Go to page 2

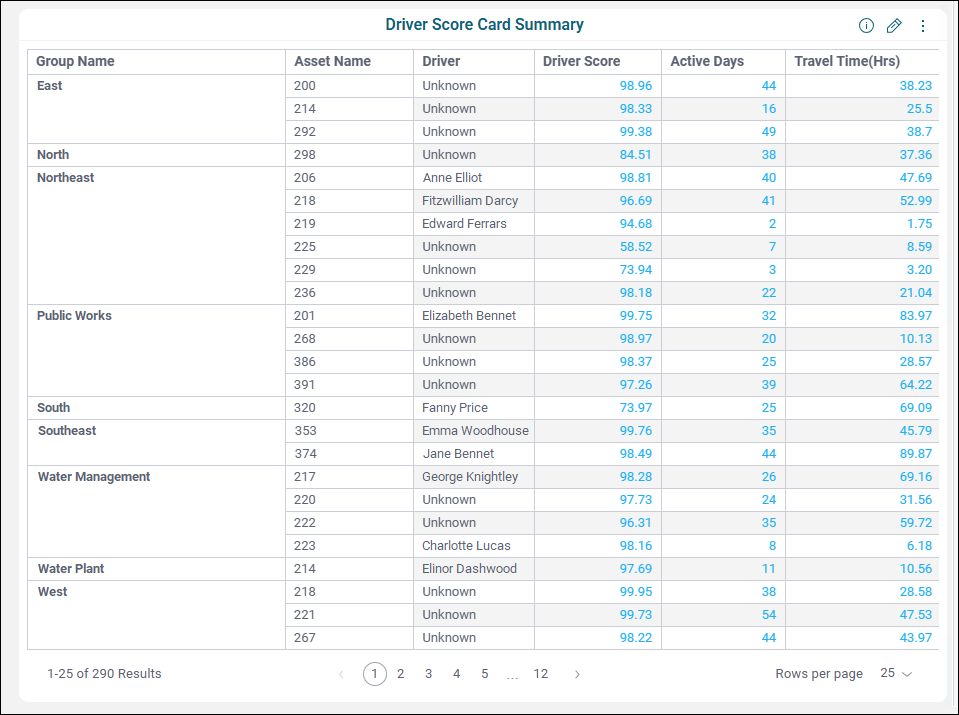click(401, 674)
